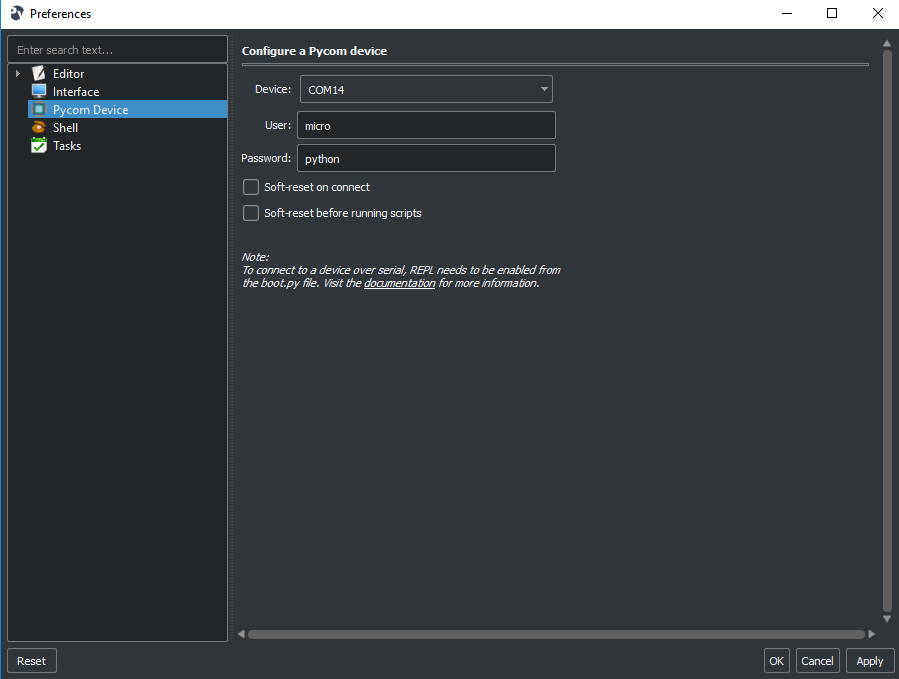Click the Reset button
The height and width of the screenshot is (679, 899).
pos(32,661)
